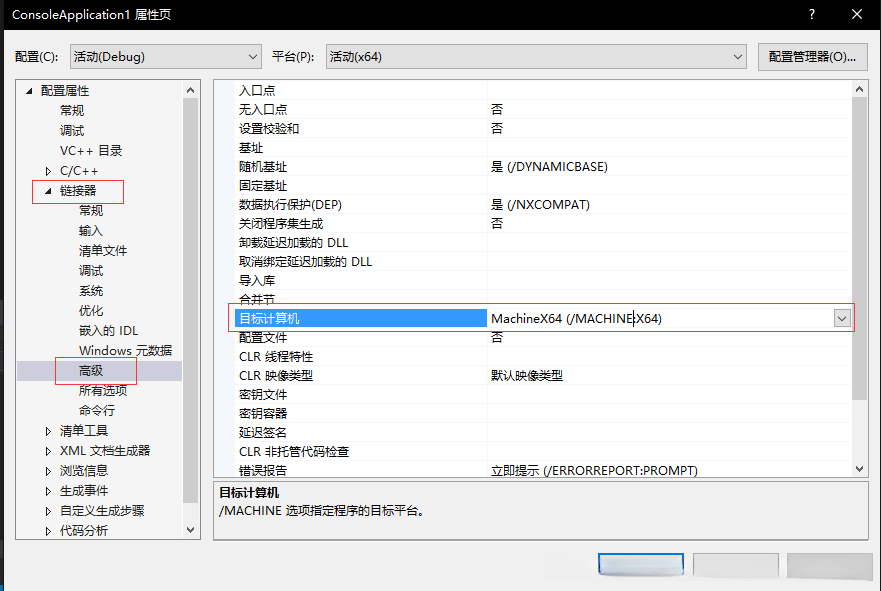Select the 随机基址 property row

coord(543,167)
